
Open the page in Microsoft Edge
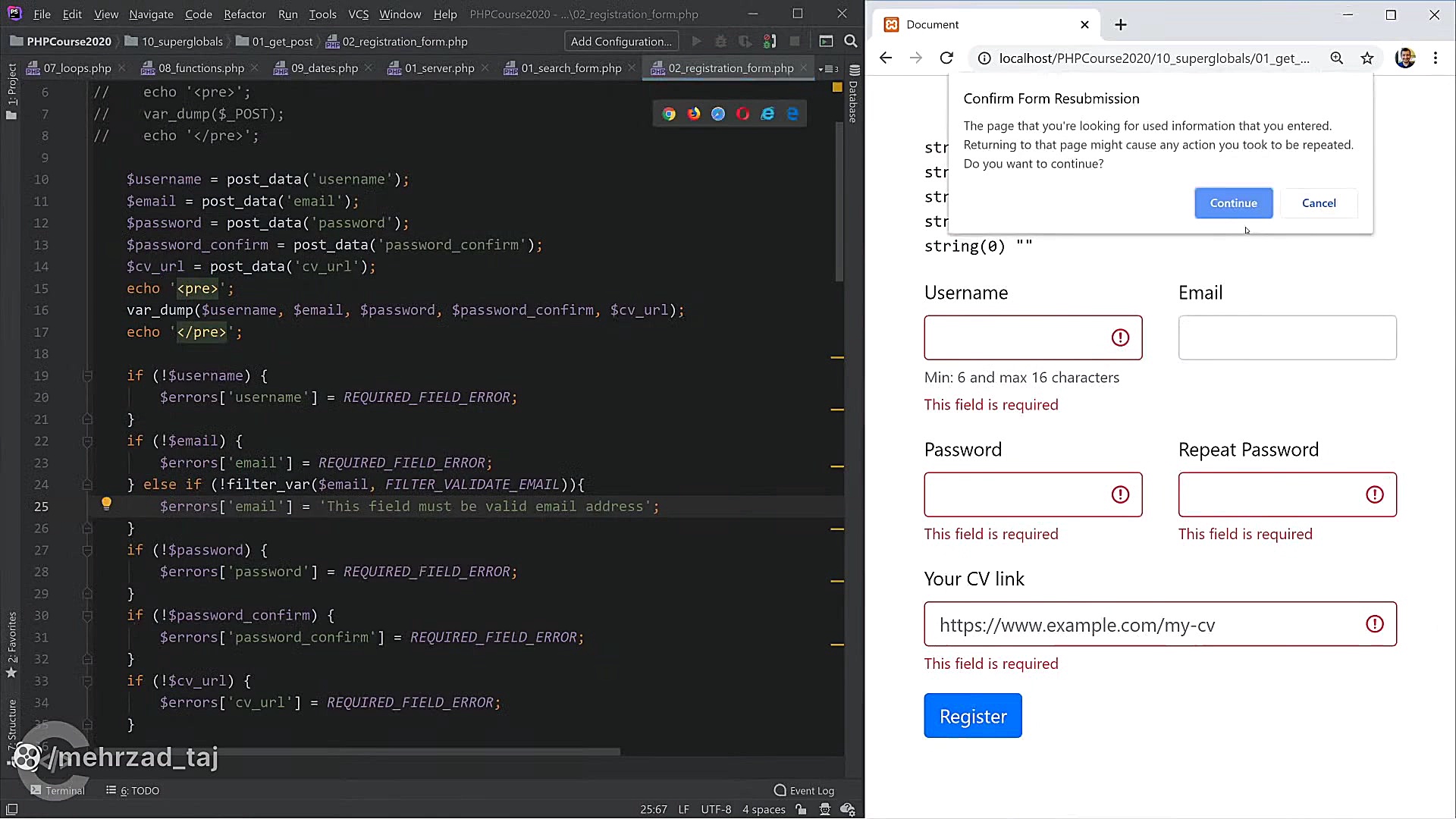[792, 113]
